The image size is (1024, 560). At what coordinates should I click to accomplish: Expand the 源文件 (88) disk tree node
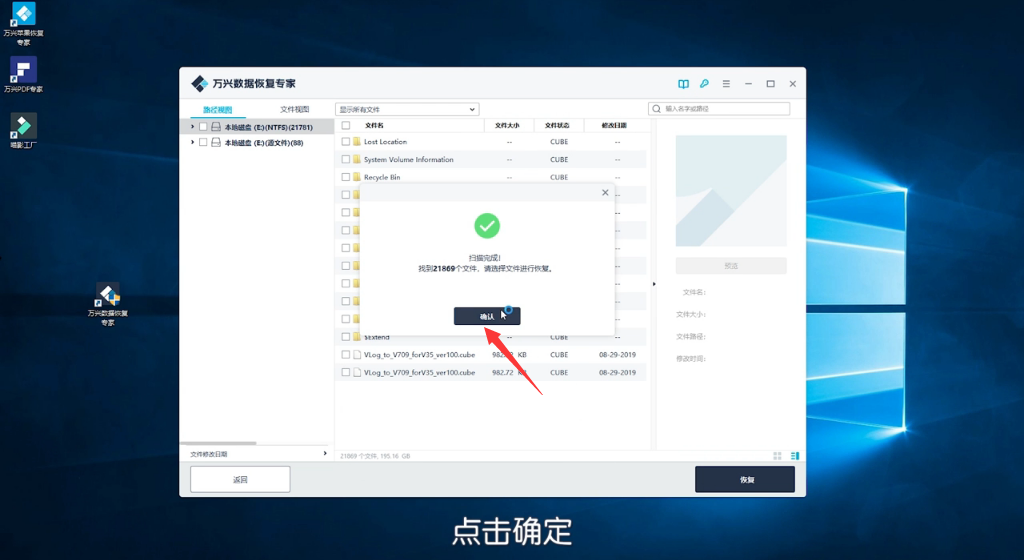(x=192, y=142)
